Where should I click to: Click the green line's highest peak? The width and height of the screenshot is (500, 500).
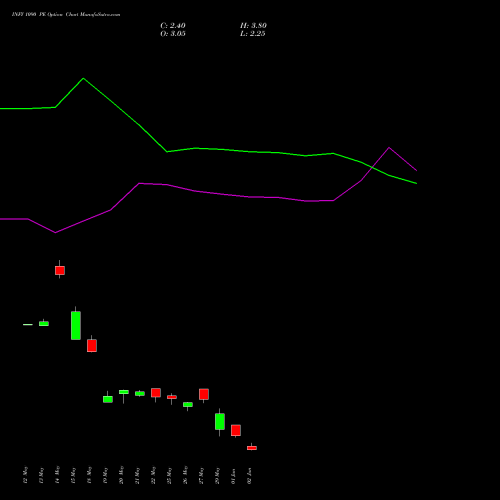tap(83, 79)
